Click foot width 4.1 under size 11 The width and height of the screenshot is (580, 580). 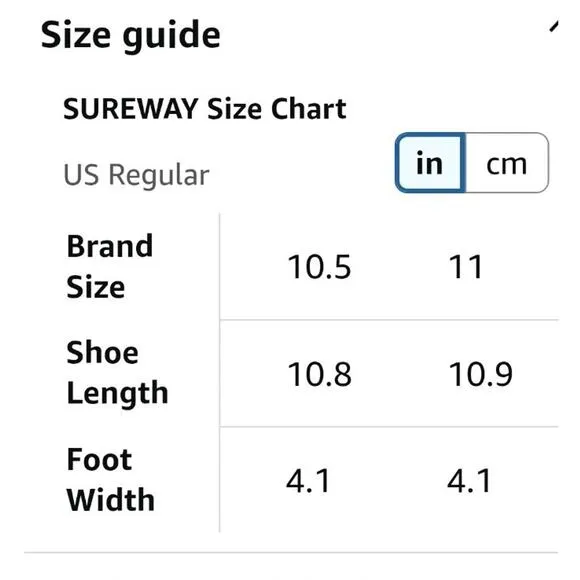click(469, 481)
